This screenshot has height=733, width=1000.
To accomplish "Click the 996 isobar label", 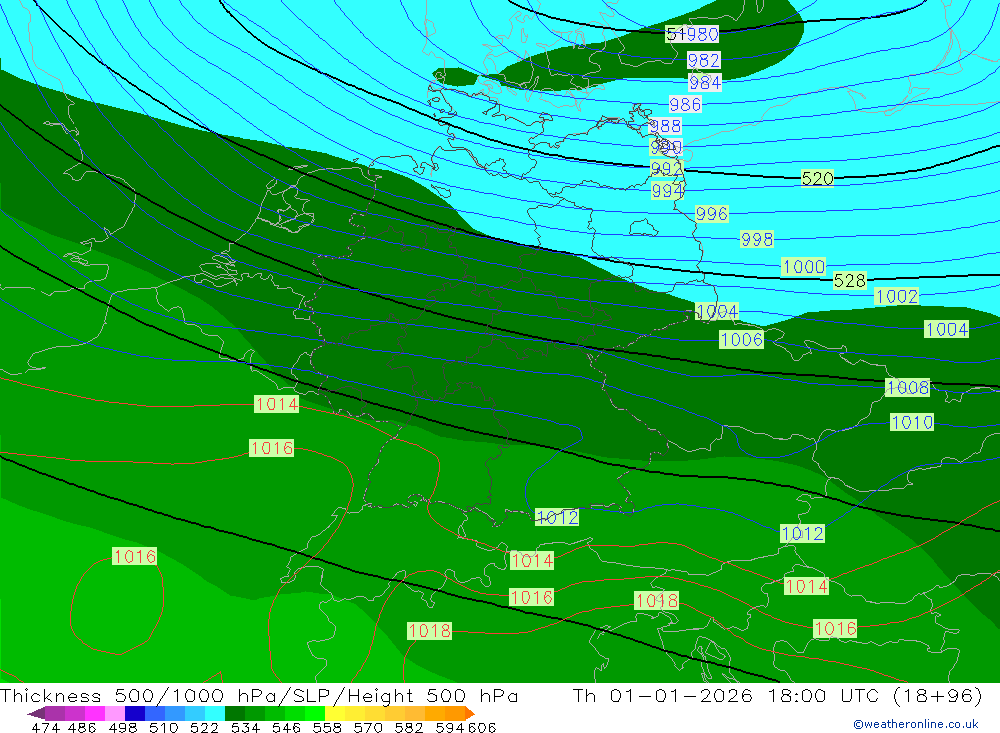I will pyautogui.click(x=712, y=213).
